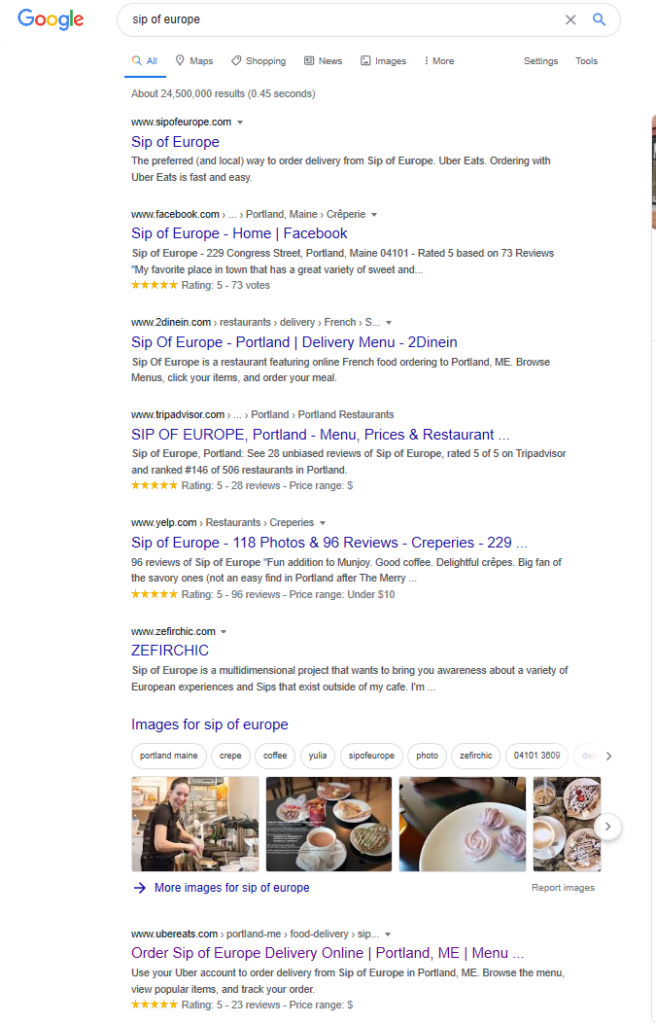656x1024 pixels.
Task: Click More images for sip of europe
Action: (231, 888)
